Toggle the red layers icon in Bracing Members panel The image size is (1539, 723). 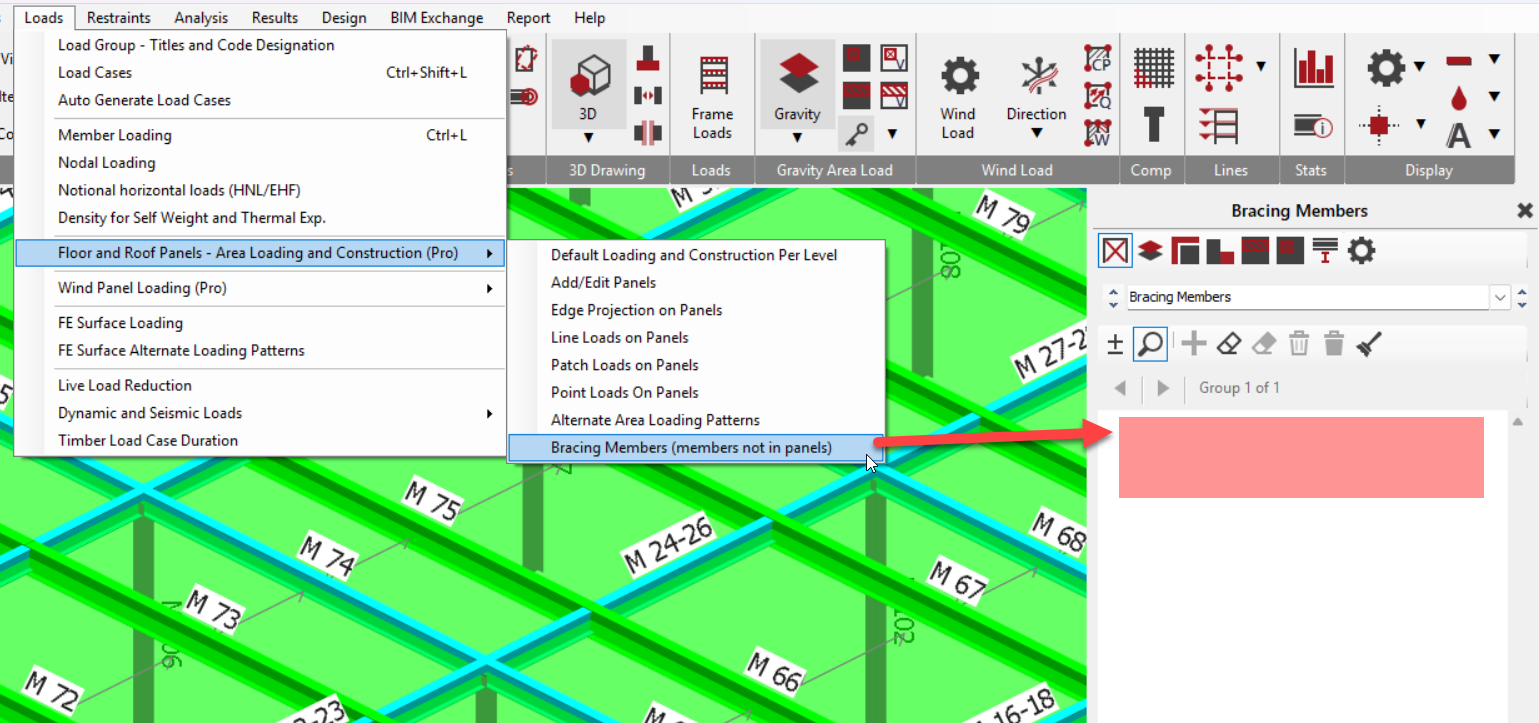tap(1150, 250)
